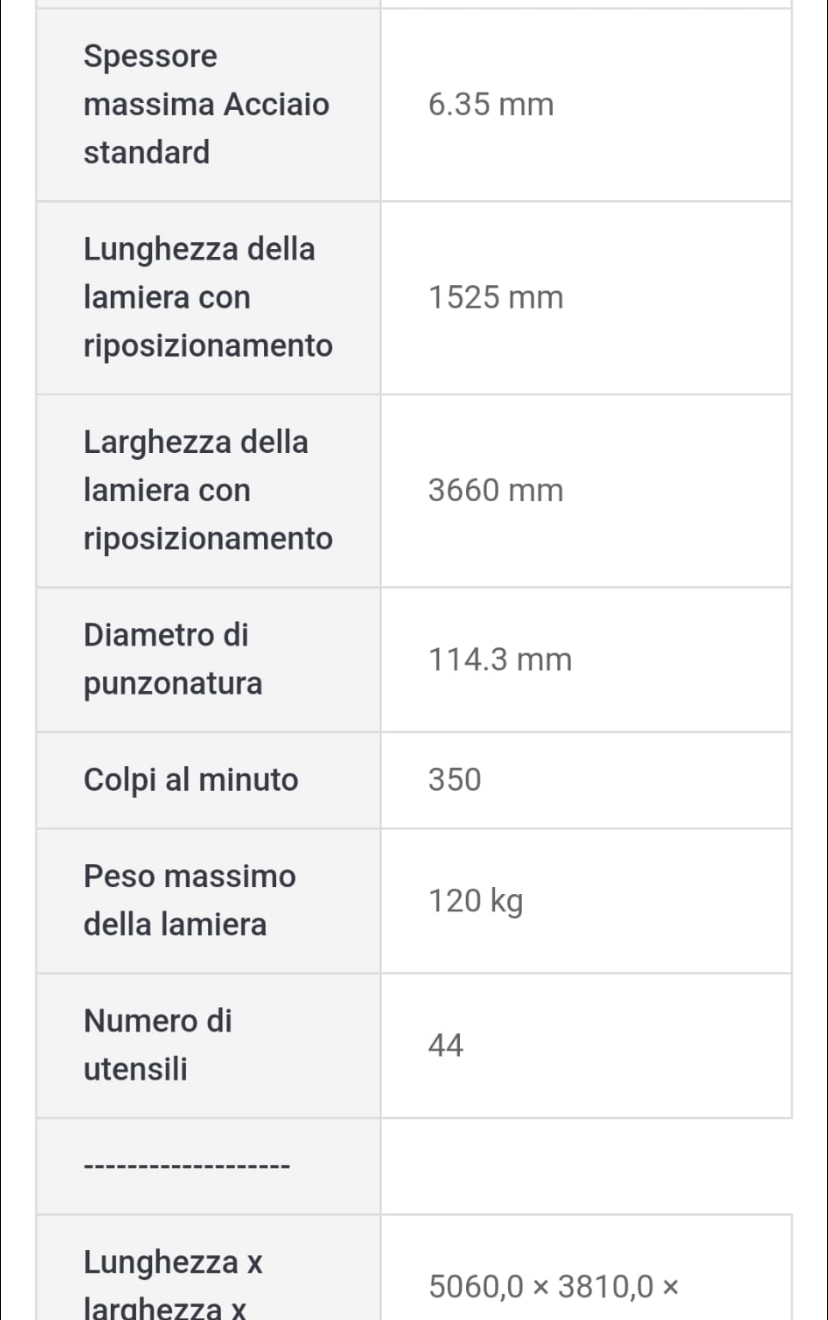
Task: Select the 120 kg maximum weight value
Action: [x=476, y=902]
